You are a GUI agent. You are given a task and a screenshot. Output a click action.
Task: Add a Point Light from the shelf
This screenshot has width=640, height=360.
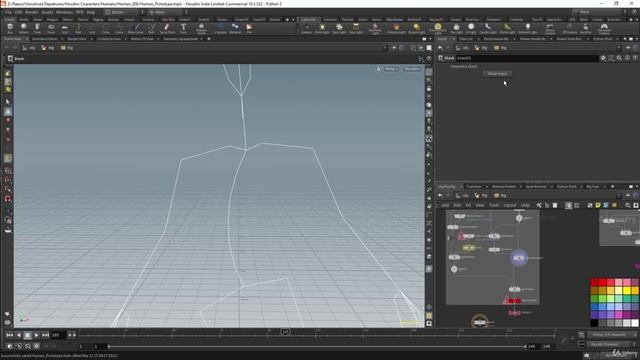click(x=322, y=28)
